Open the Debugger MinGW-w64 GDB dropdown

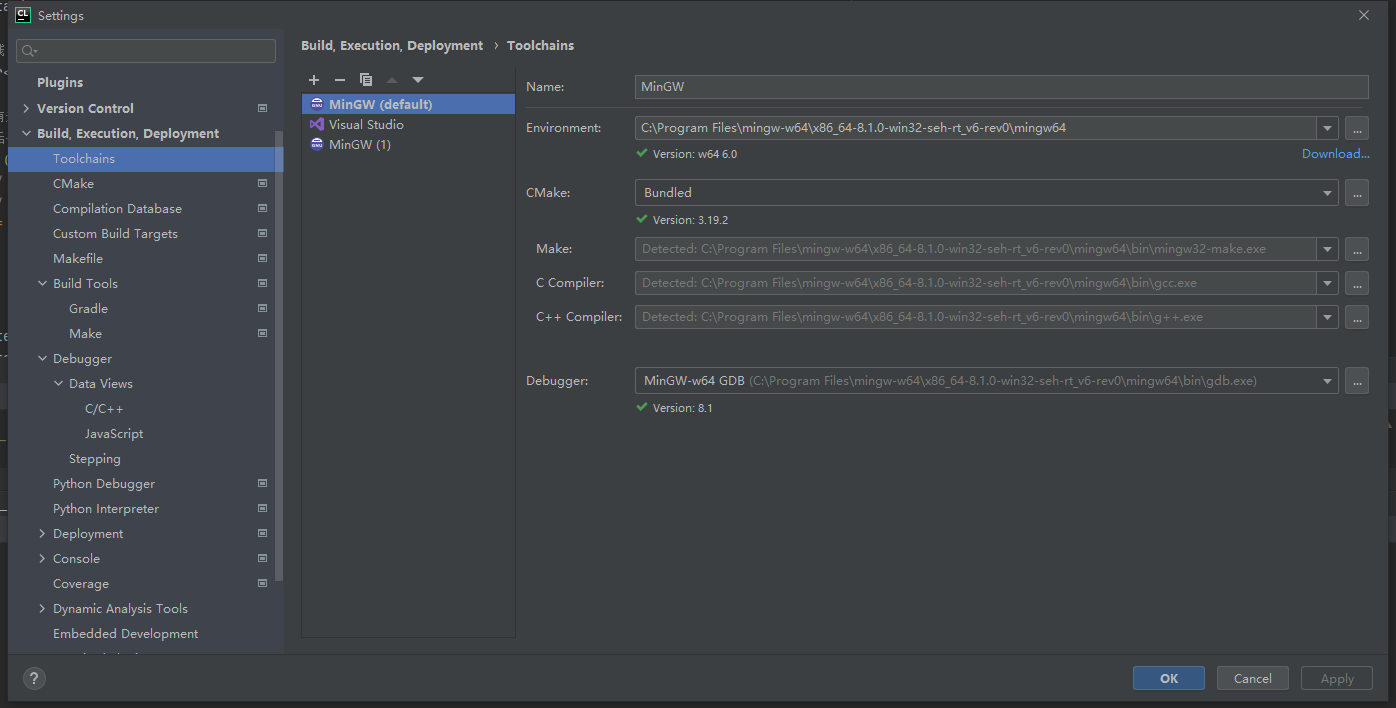pyautogui.click(x=1327, y=381)
